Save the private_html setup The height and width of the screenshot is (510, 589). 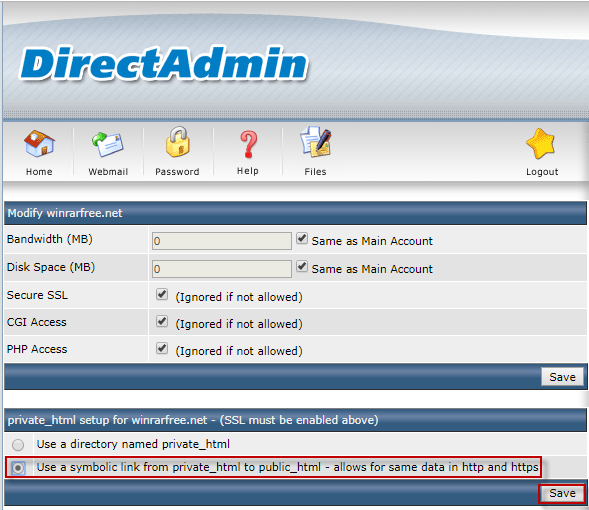(x=562, y=493)
